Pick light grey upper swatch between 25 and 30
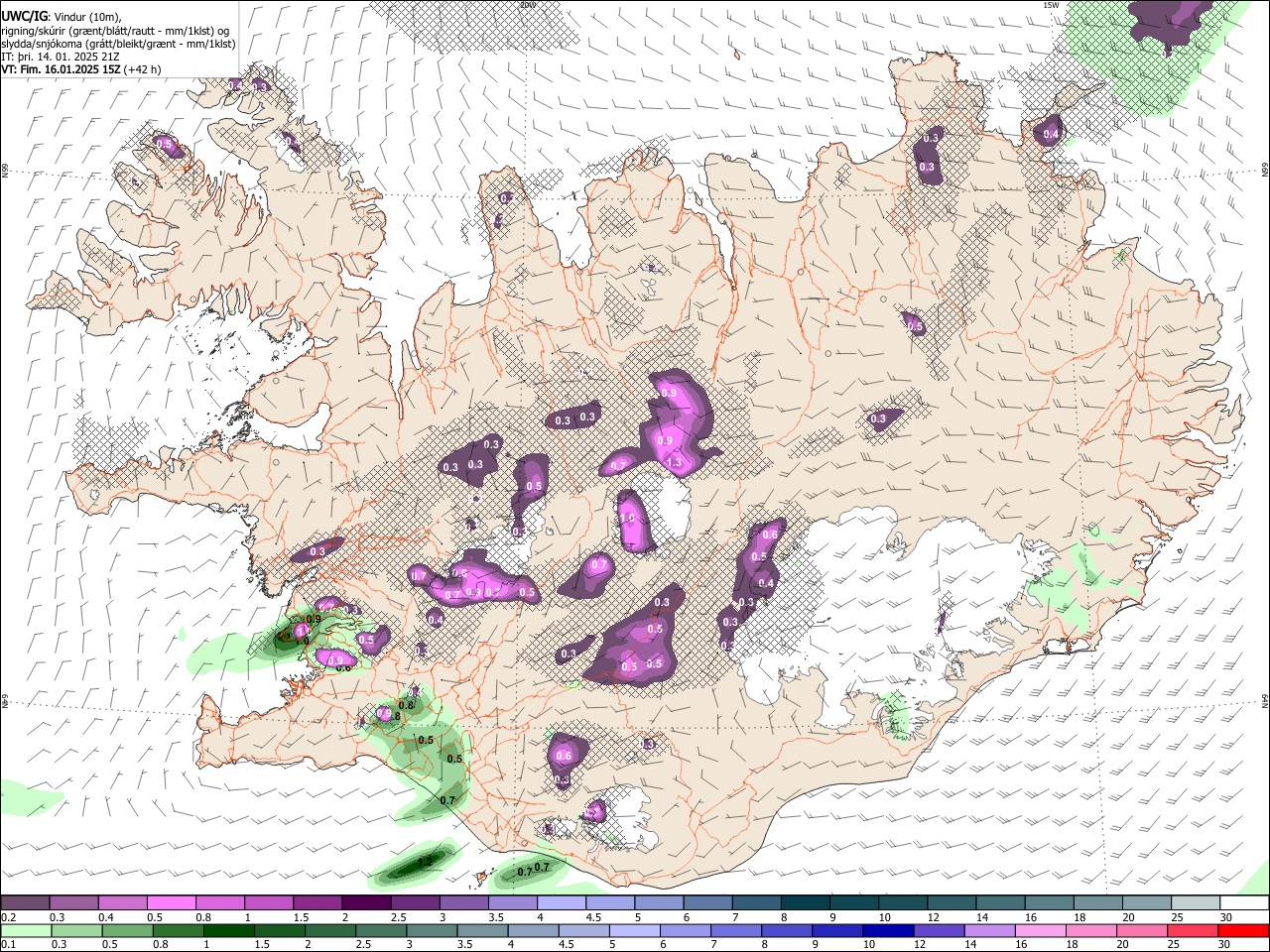This screenshot has height=952, width=1270. (1197, 903)
